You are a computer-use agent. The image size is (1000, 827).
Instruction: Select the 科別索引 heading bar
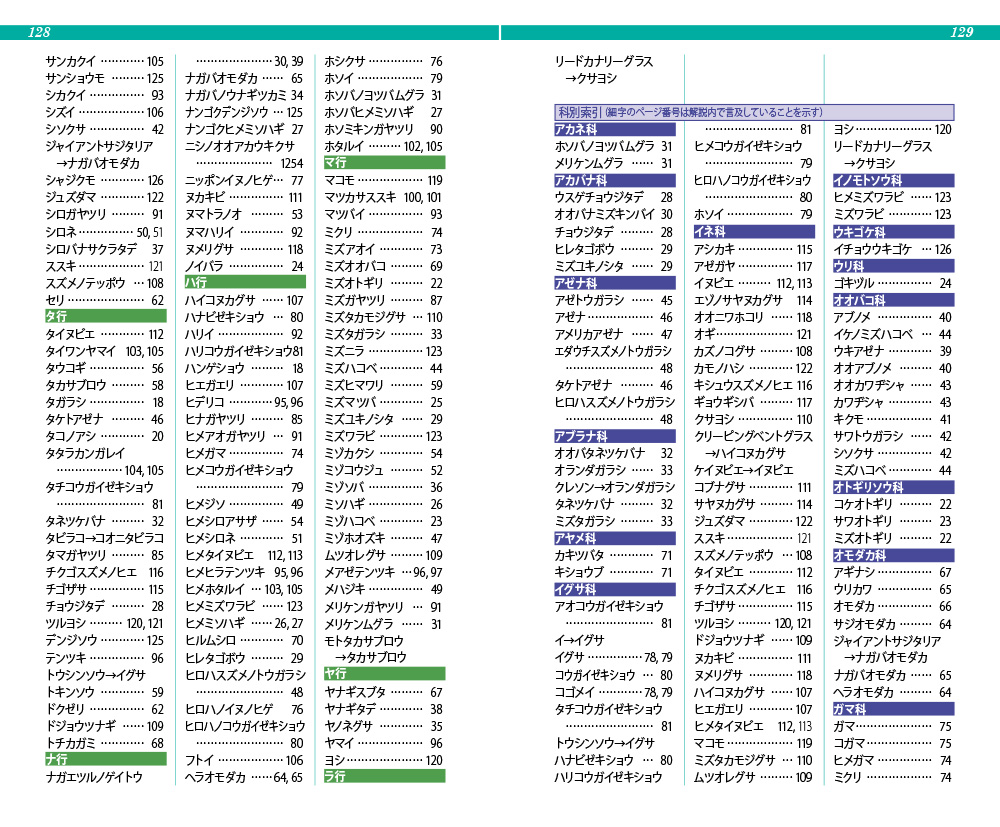[754, 112]
